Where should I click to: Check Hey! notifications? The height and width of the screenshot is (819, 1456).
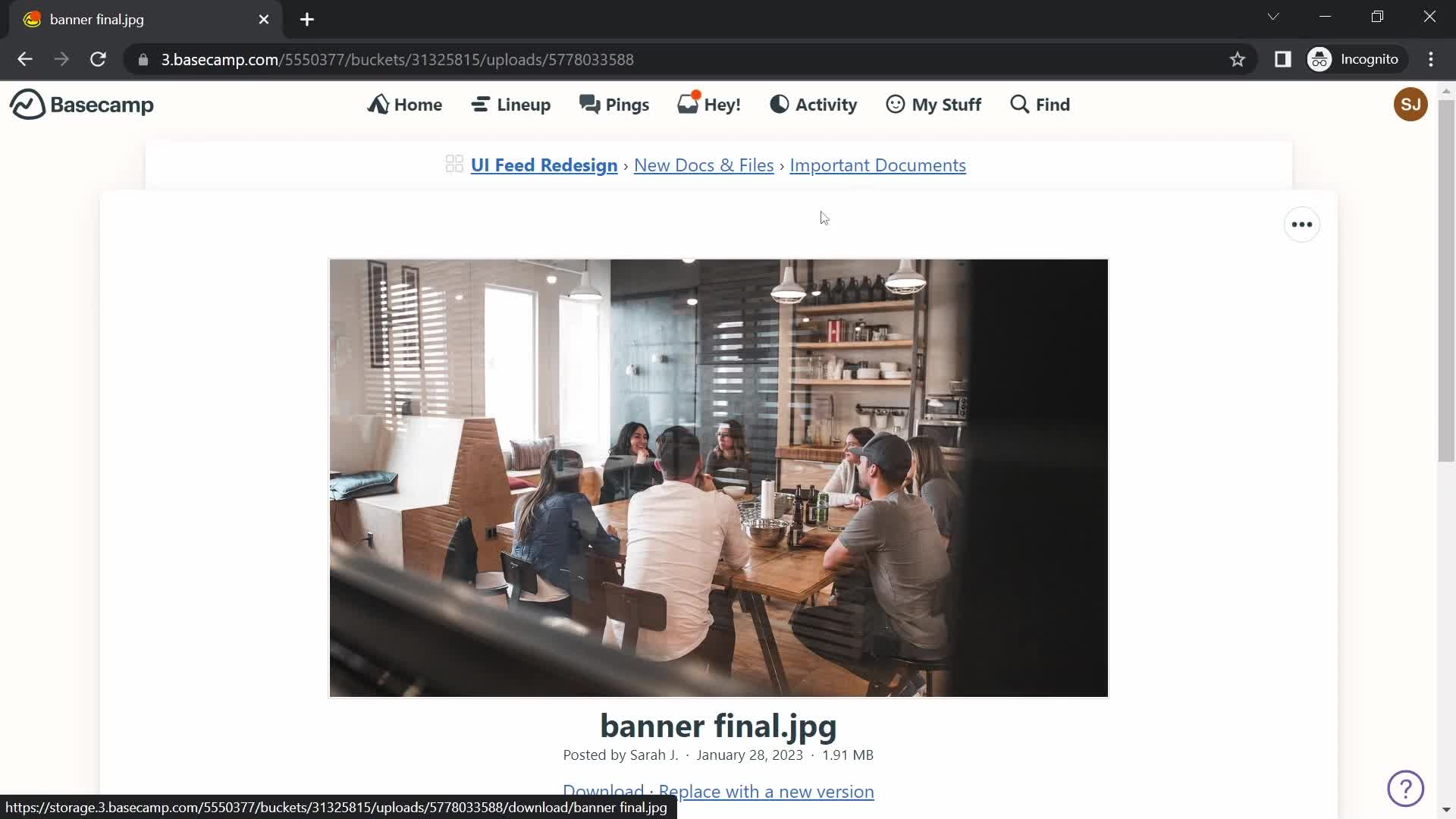[710, 104]
